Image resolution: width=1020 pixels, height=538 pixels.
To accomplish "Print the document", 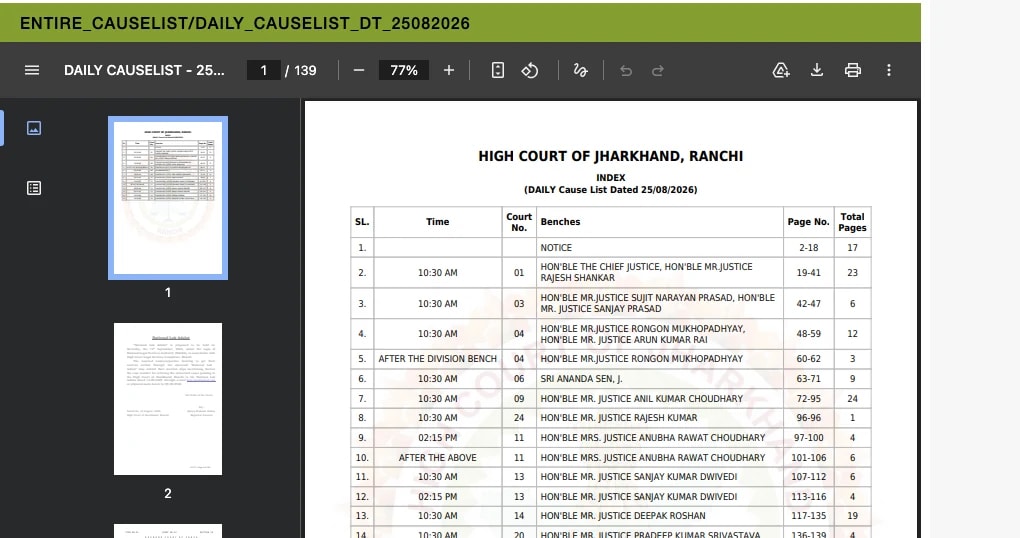I will tap(853, 70).
